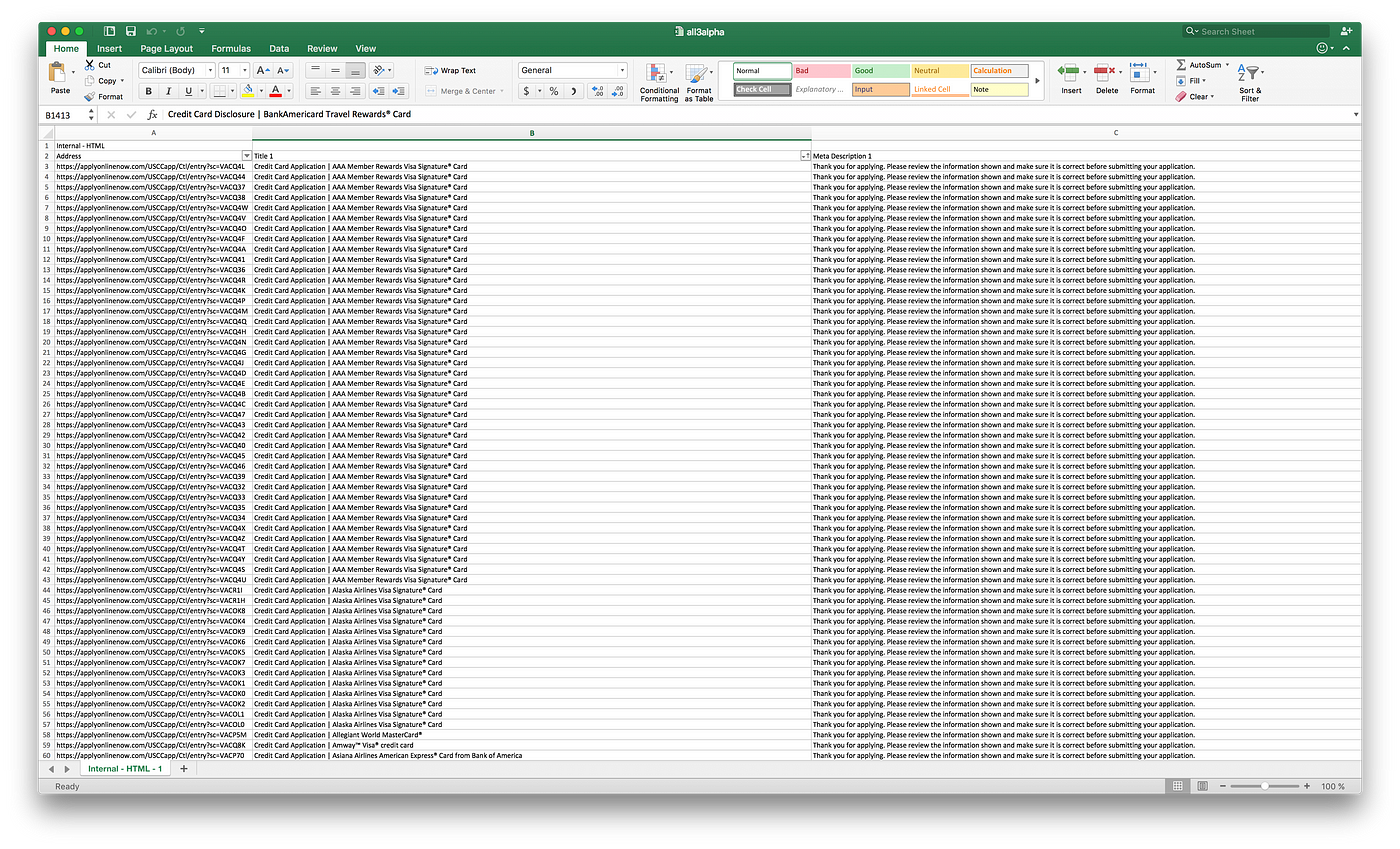The width and height of the screenshot is (1400, 849).
Task: Add a new sheet with plus button
Action: coord(184,769)
